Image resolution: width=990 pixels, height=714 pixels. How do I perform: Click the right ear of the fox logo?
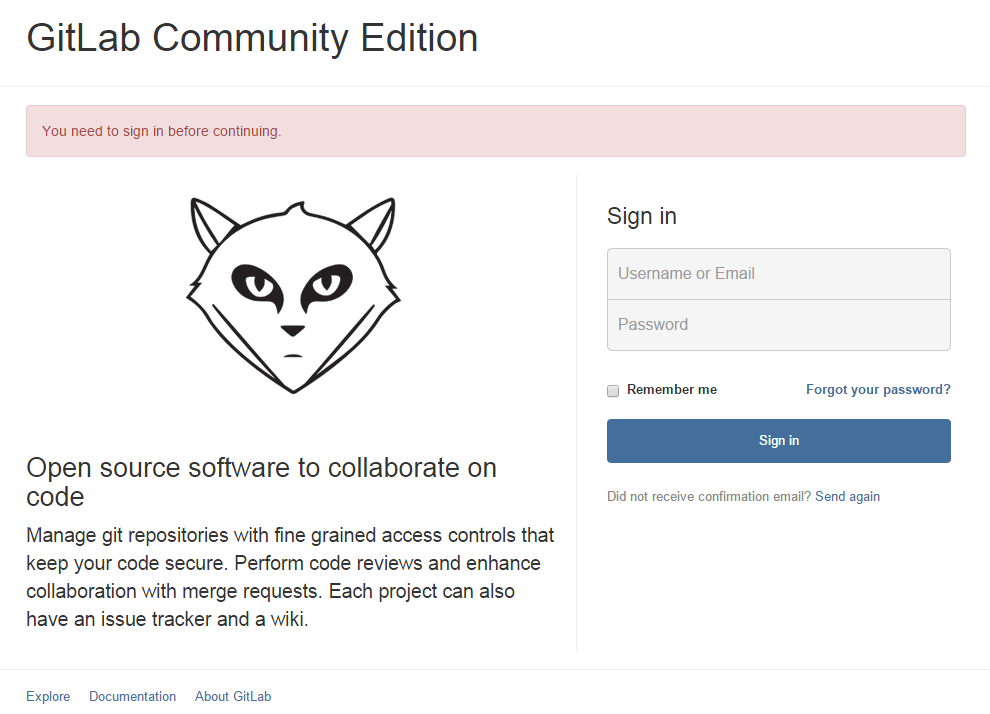[377, 226]
